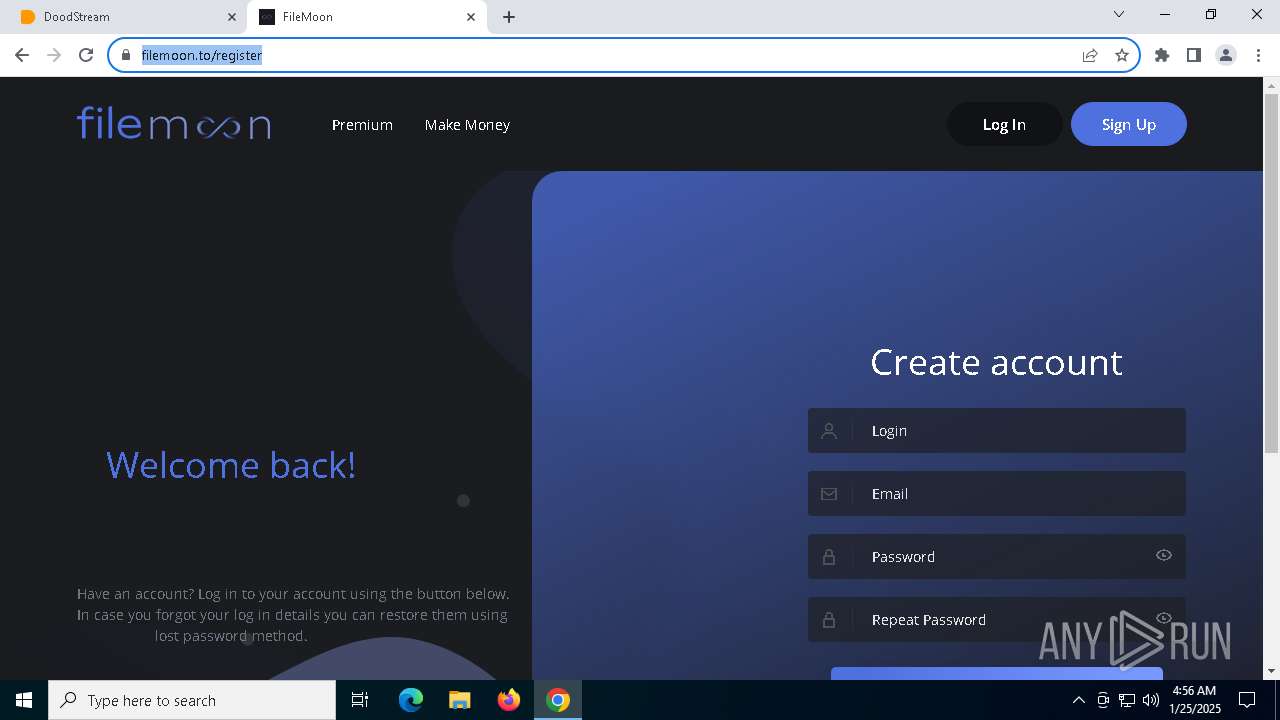Open Task View on taskbar
The height and width of the screenshot is (720, 1280).
pyautogui.click(x=360, y=700)
